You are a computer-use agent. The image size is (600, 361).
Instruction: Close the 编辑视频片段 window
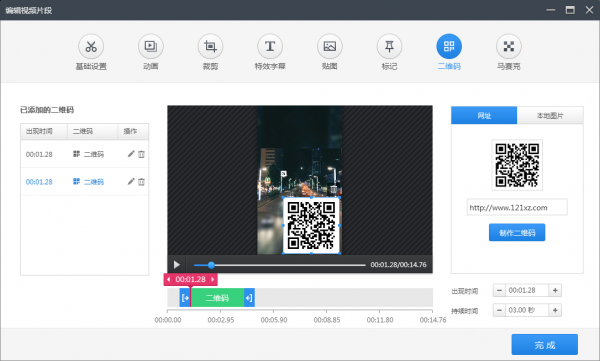[x=589, y=10]
